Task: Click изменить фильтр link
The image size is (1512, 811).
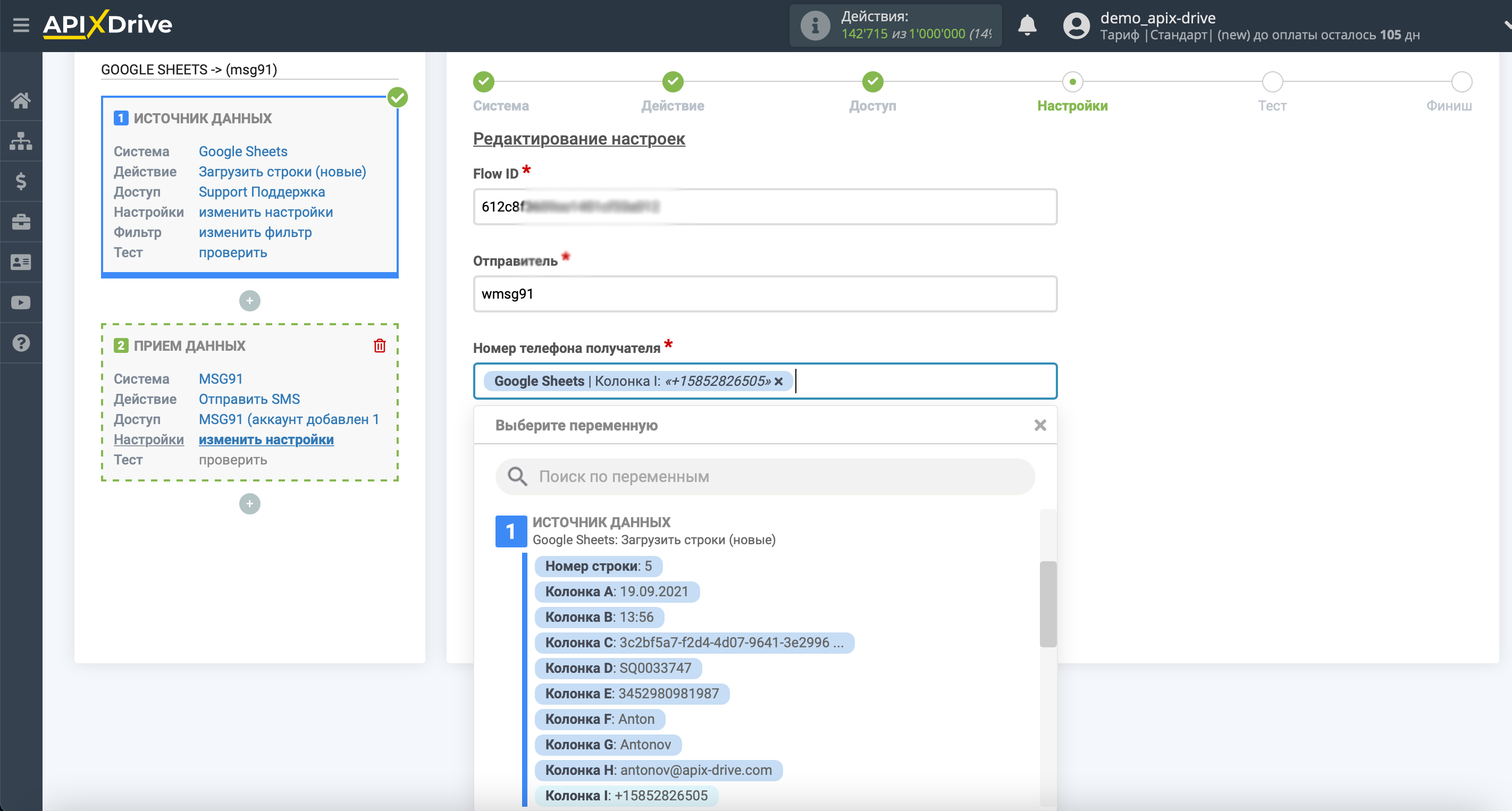Action: [x=255, y=232]
